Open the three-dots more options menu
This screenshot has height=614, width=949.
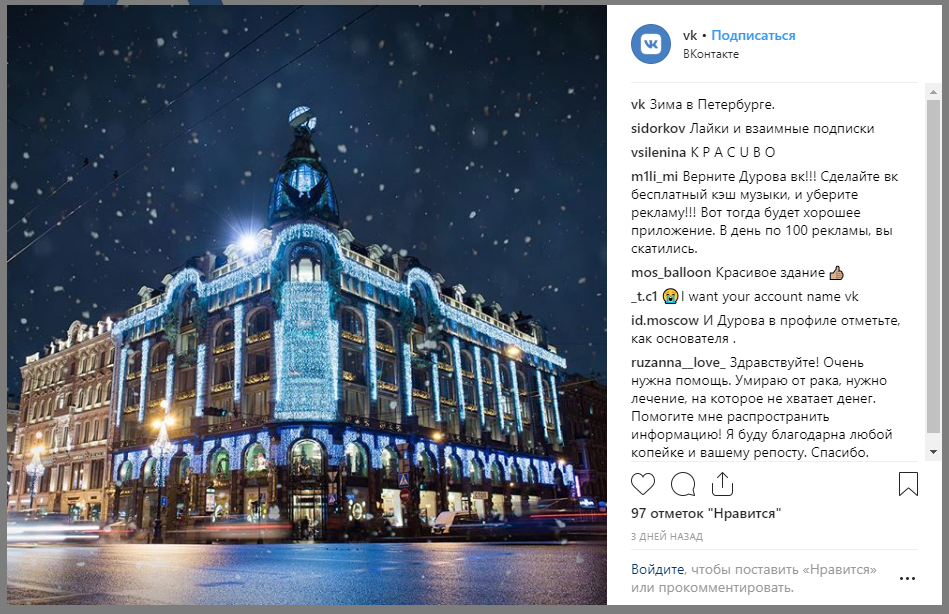click(x=907, y=578)
